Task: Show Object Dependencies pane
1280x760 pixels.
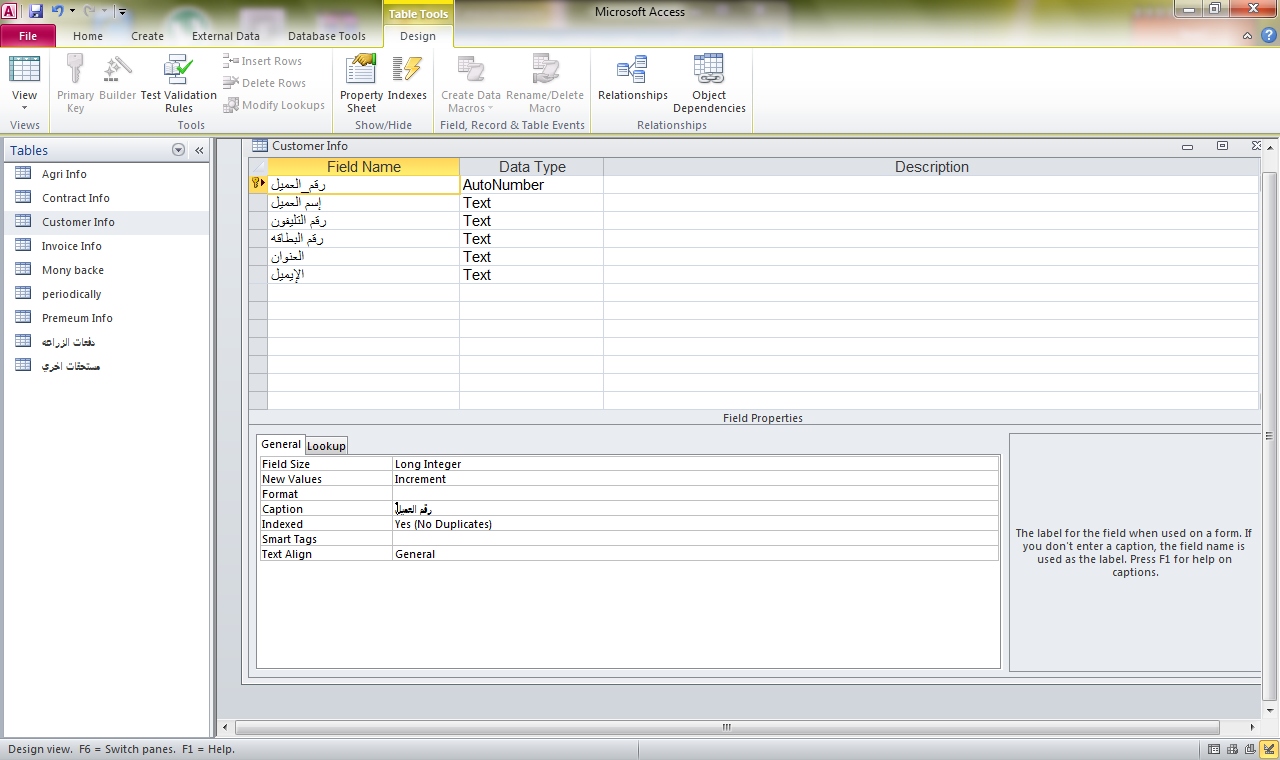Action: click(709, 84)
